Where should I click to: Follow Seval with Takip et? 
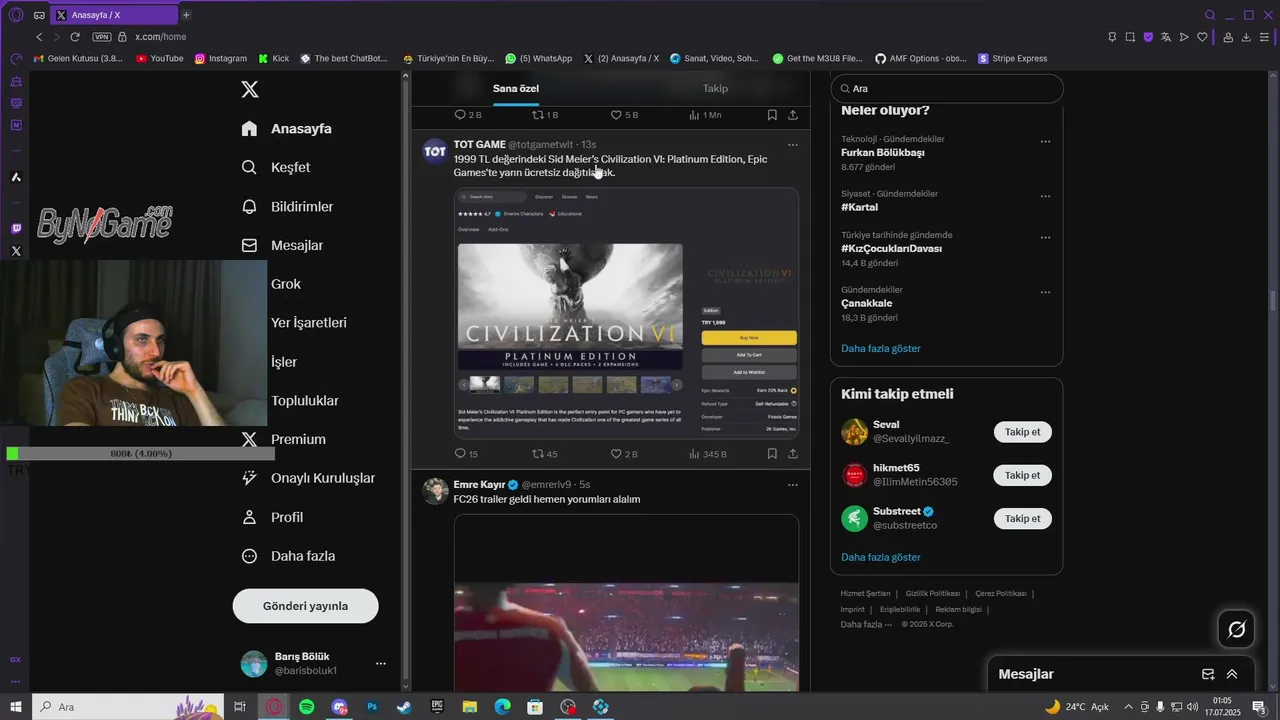click(x=1022, y=432)
